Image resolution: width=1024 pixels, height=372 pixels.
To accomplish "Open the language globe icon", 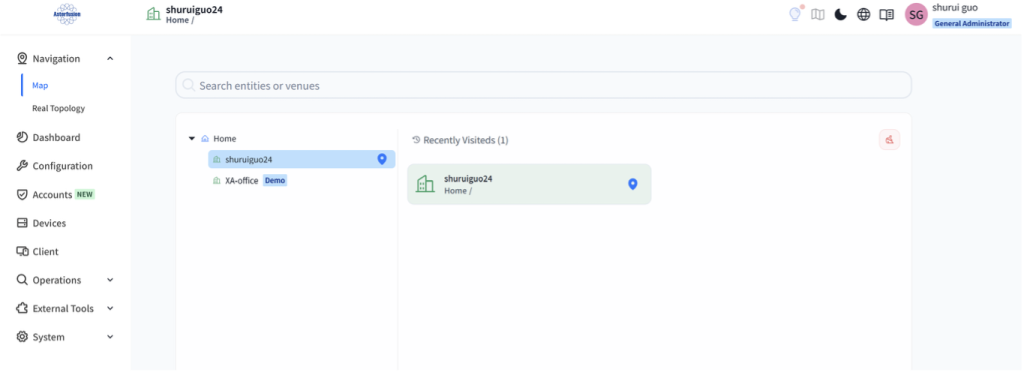I will tap(863, 14).
